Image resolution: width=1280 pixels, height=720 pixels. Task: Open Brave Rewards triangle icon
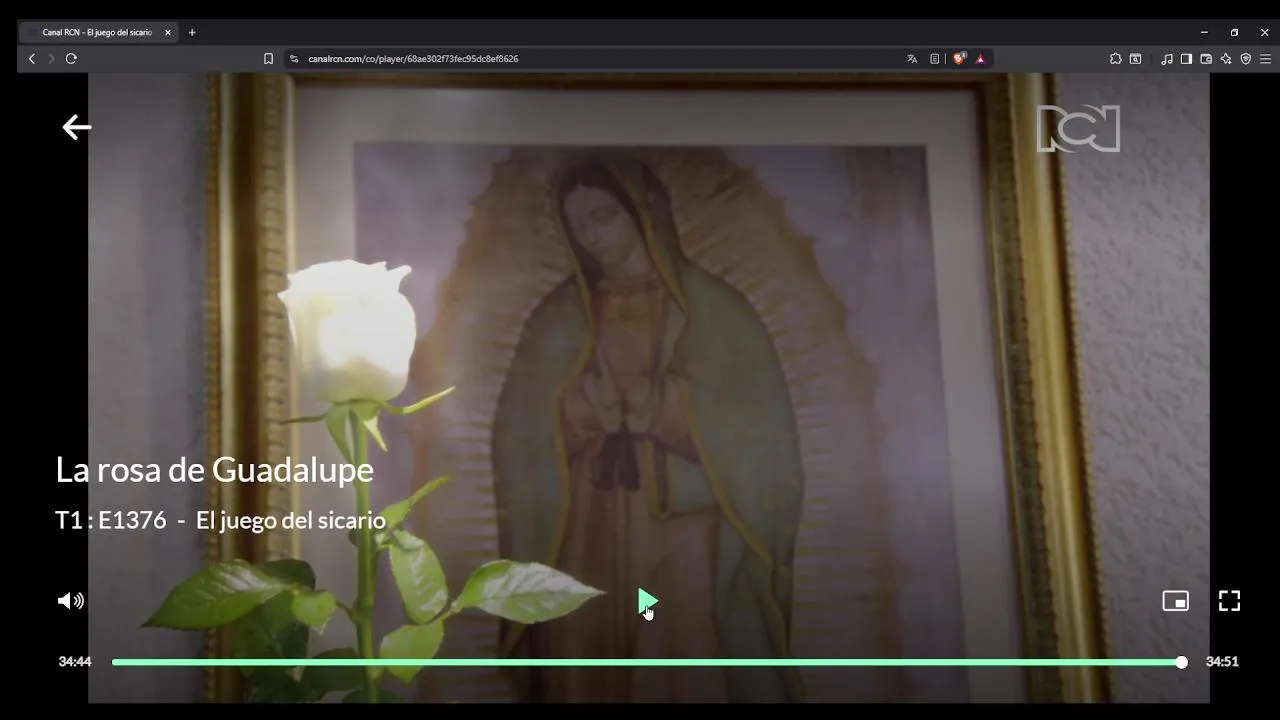pos(980,59)
